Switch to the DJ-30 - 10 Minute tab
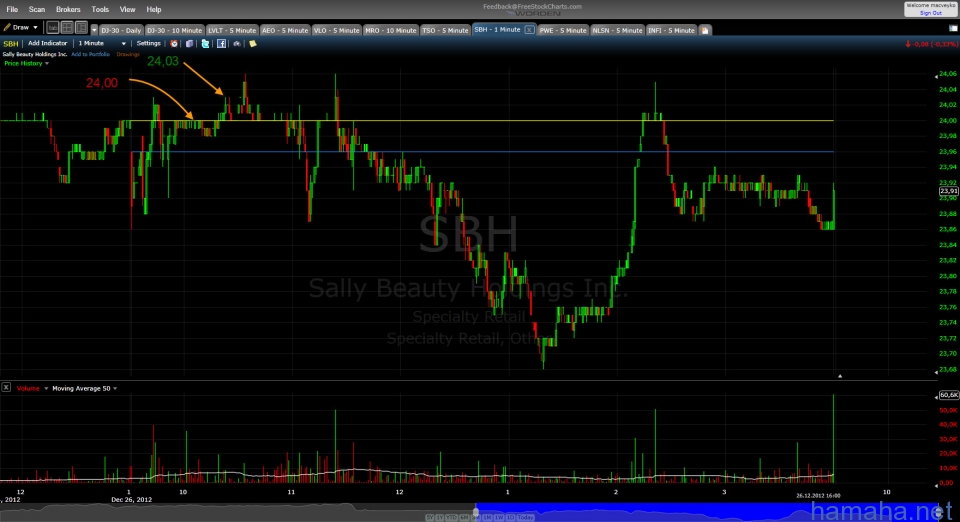This screenshot has width=960, height=522. [174, 30]
